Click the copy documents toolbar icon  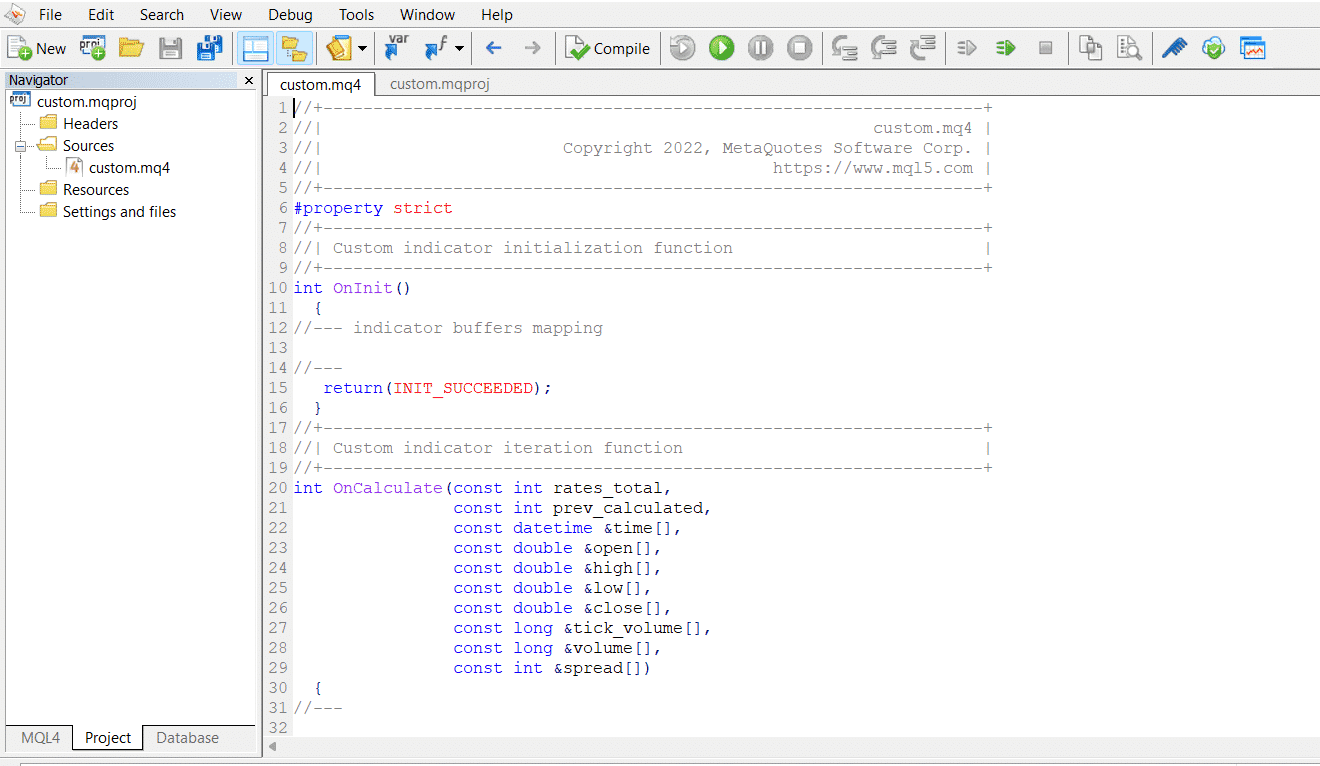1090,48
